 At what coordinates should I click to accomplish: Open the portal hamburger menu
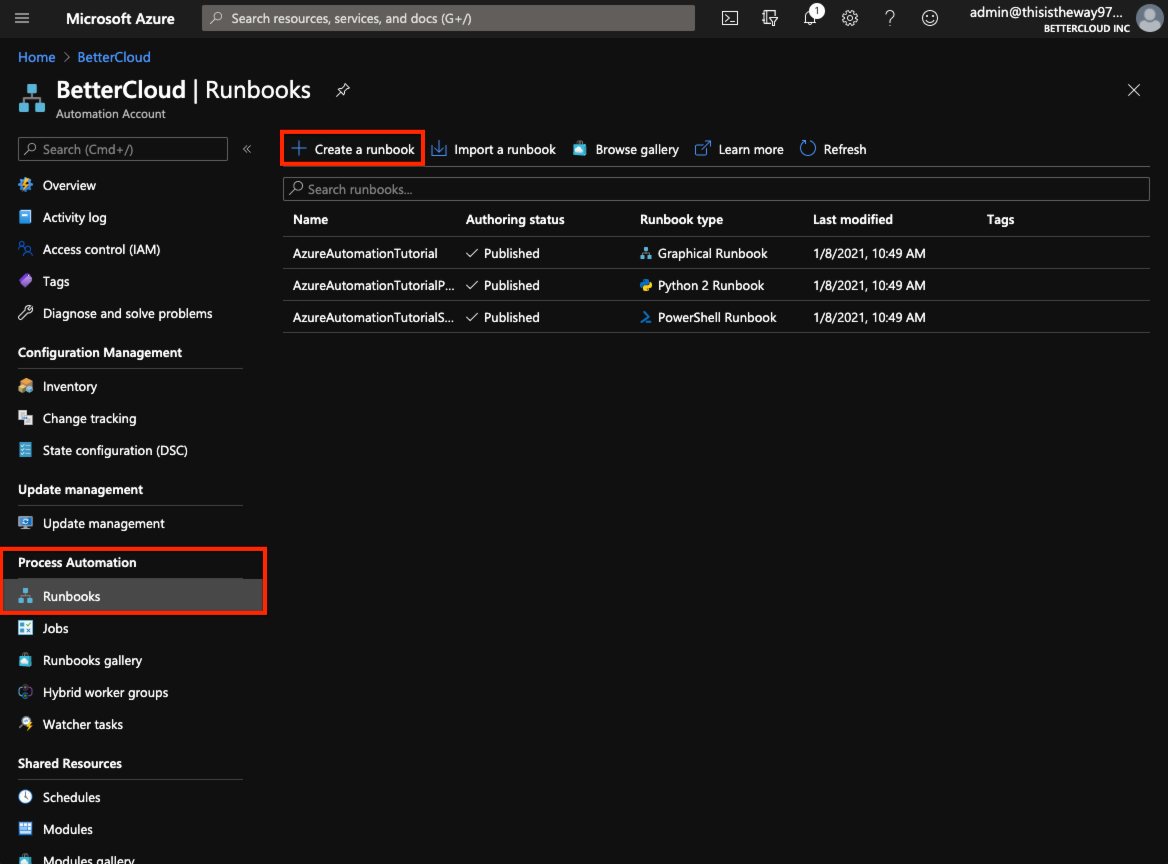[22, 17]
